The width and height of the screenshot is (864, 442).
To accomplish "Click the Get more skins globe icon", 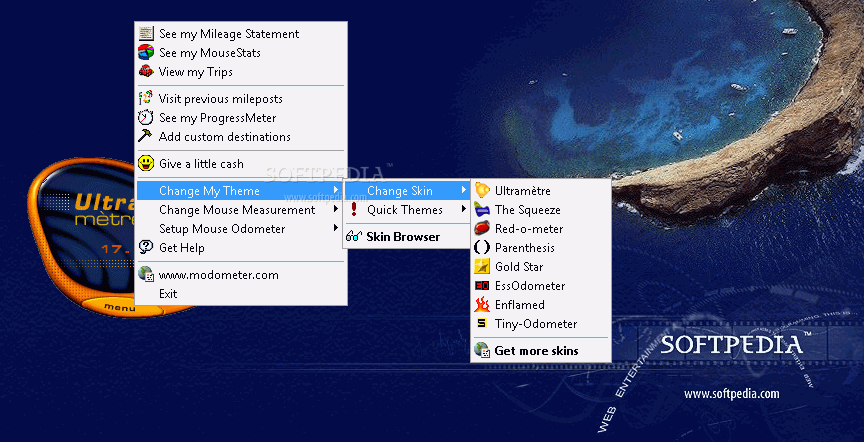I will click(x=482, y=351).
